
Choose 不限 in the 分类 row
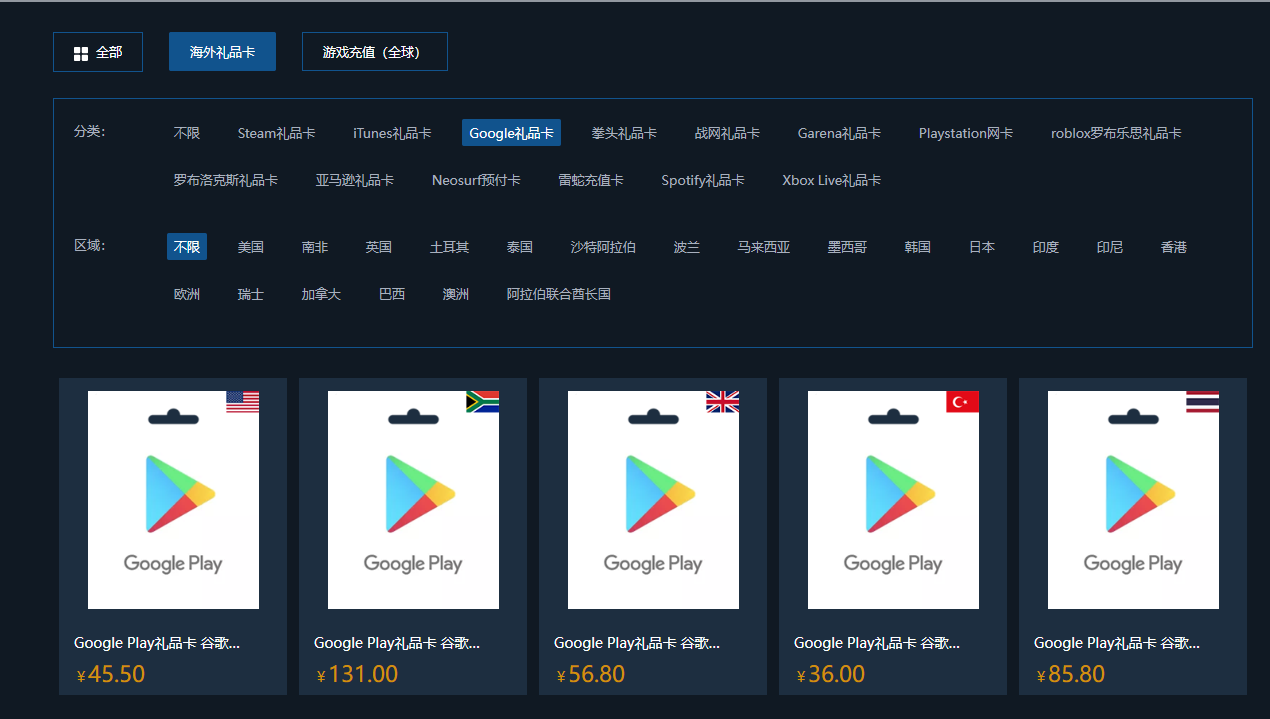[187, 133]
